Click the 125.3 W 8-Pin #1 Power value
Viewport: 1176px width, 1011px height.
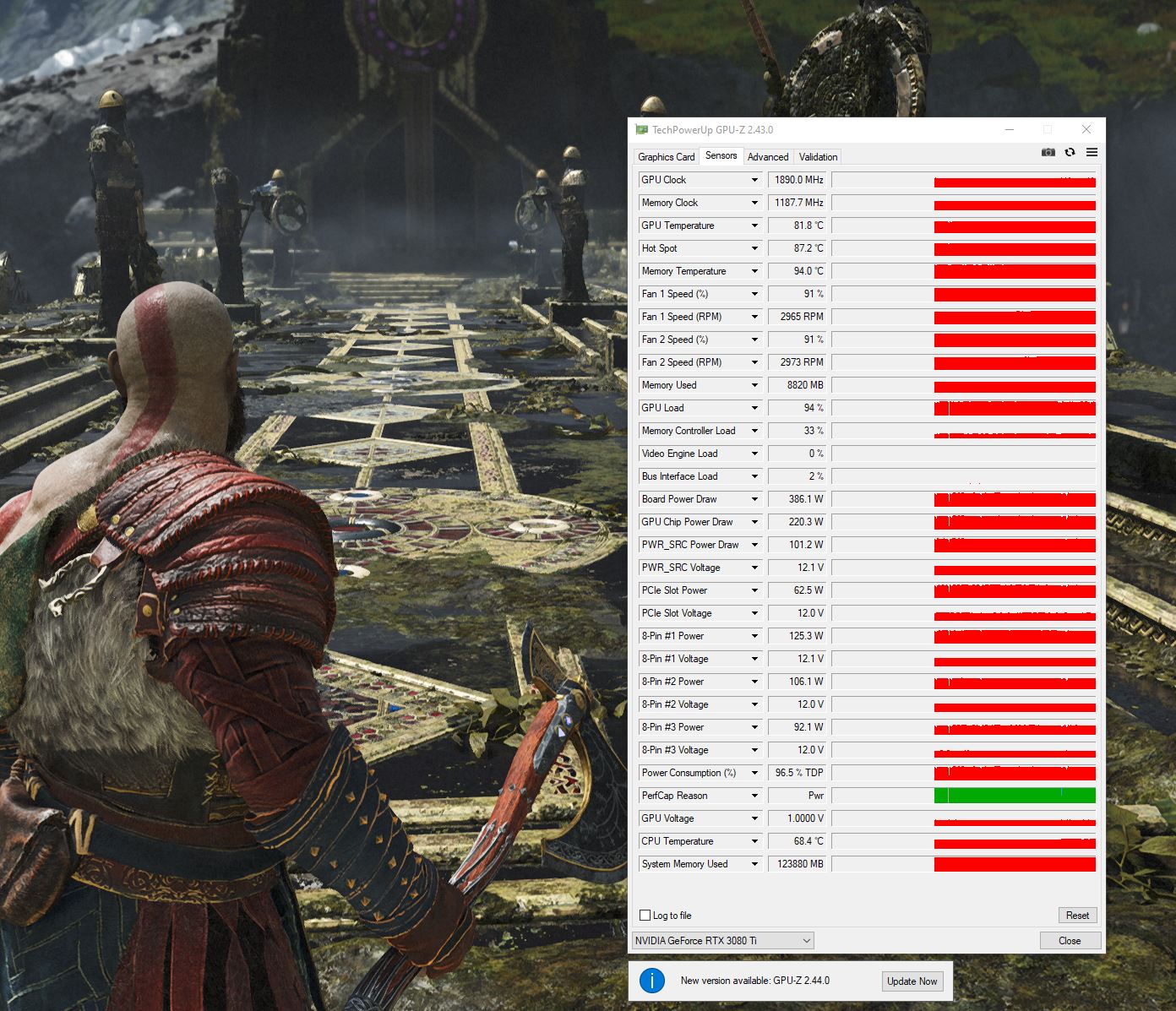pyautogui.click(x=797, y=636)
